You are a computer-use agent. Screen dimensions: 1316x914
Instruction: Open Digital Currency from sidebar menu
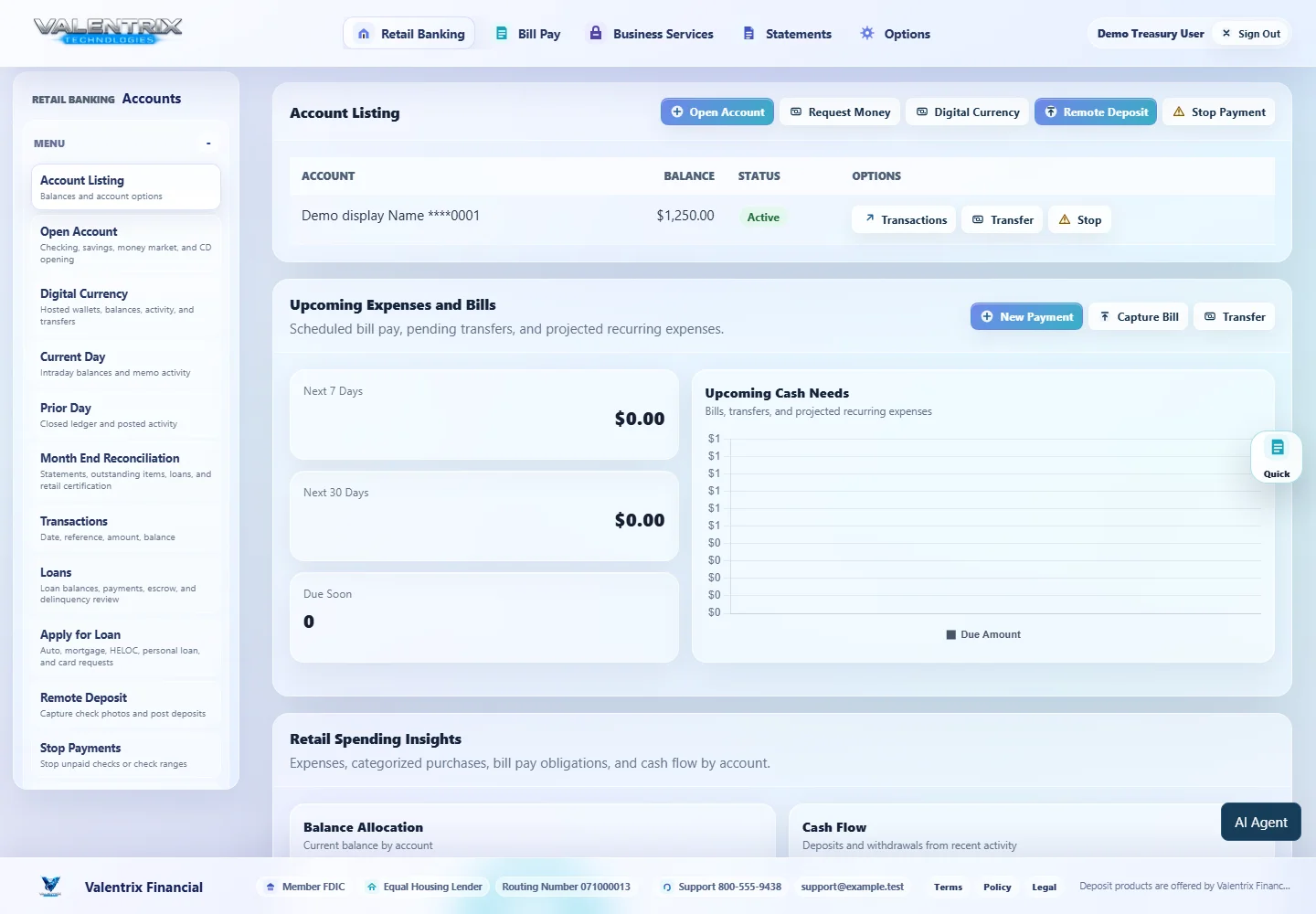coord(126,306)
